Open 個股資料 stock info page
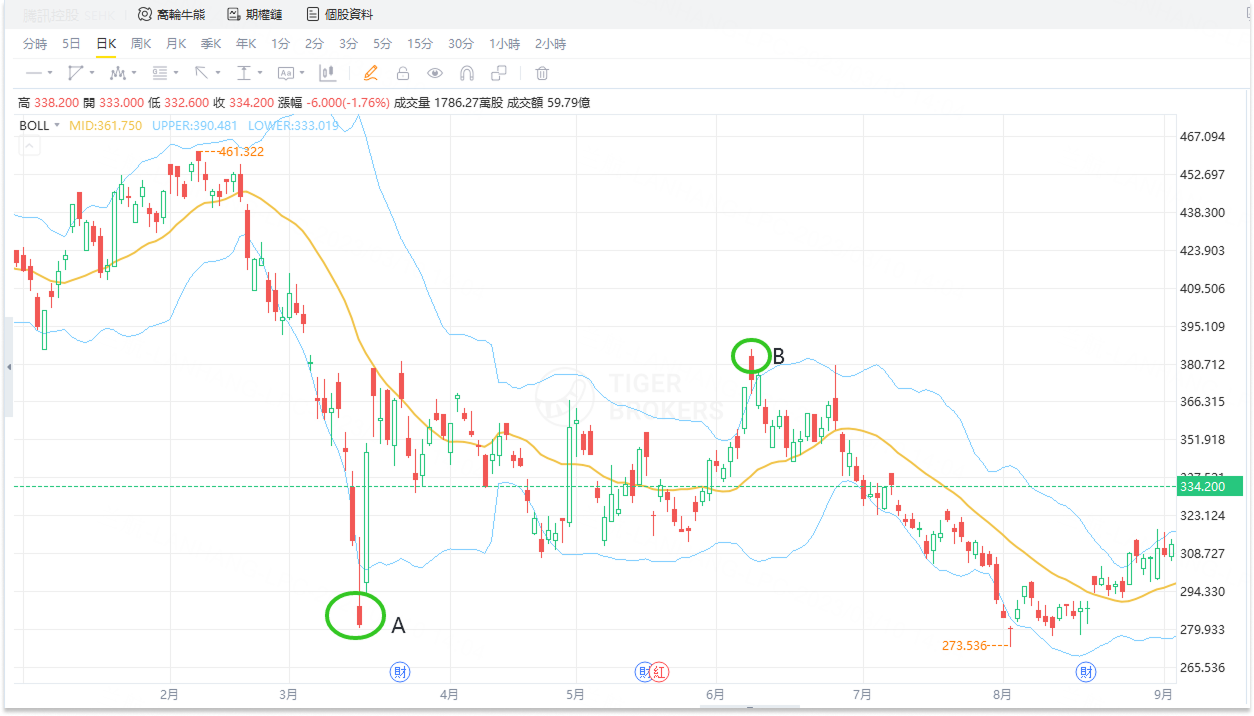Screen dimensions: 1254x716 (x=340, y=14)
